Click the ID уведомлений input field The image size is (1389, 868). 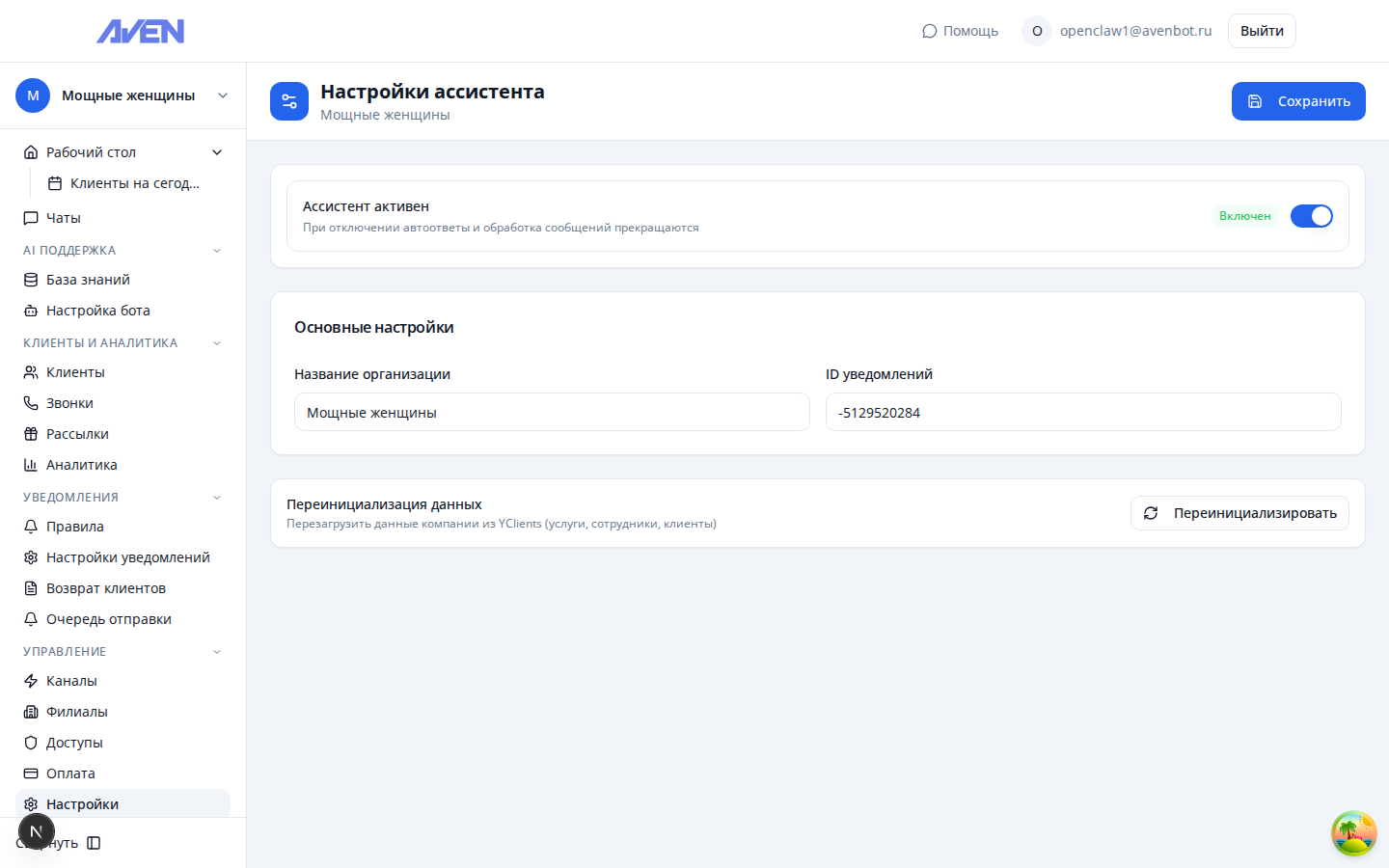[x=1082, y=412]
